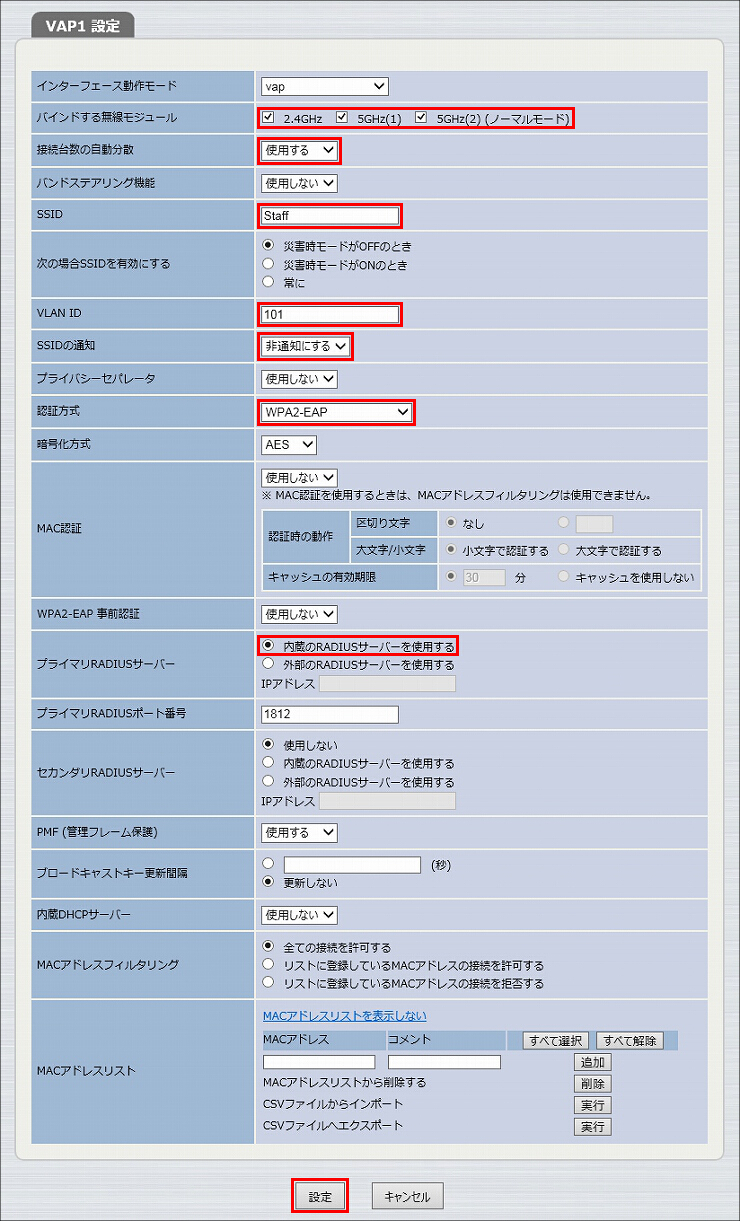Screen dimensions: 740x1221
Task: Click the コメント entry field
Action: click(x=444, y=1062)
